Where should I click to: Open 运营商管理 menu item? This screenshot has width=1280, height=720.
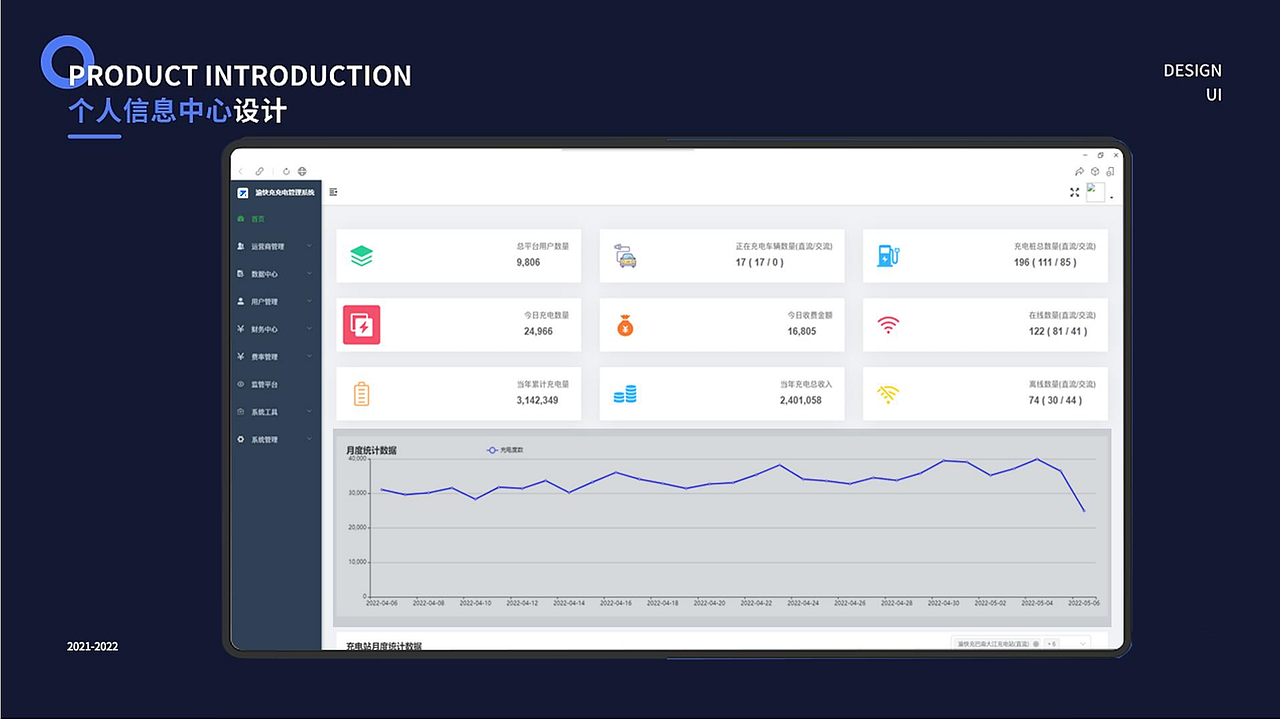point(276,246)
